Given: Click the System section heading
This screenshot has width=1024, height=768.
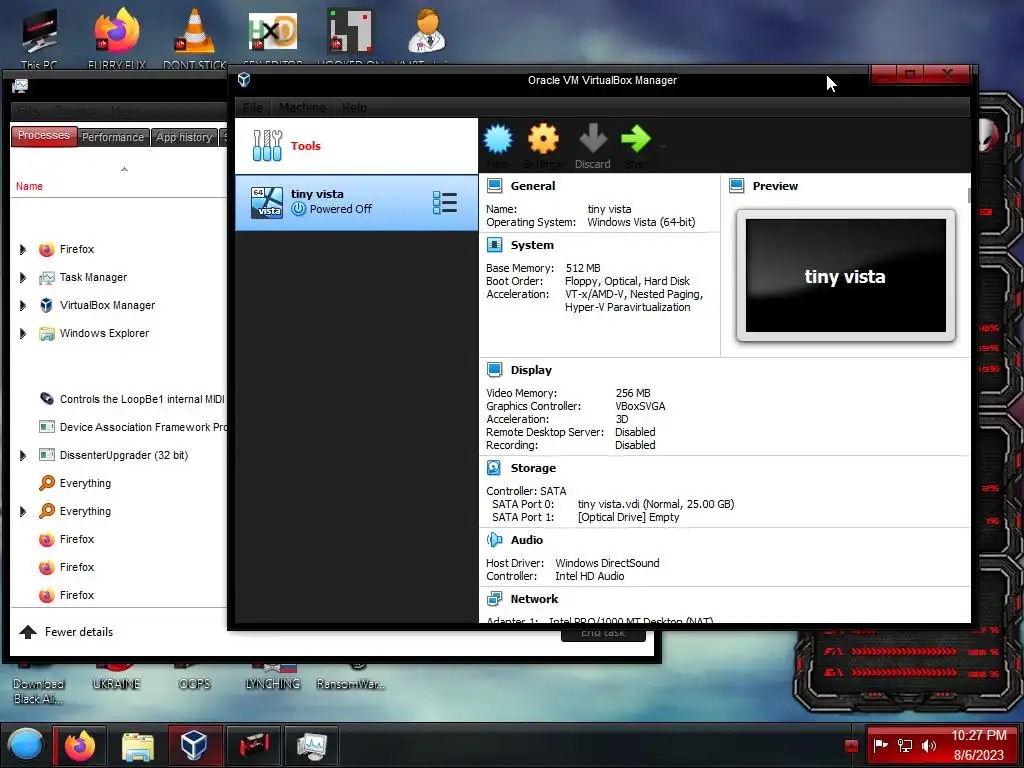Looking at the screenshot, I should (532, 245).
